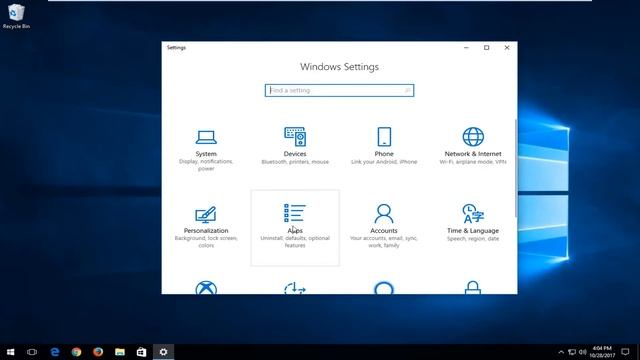640x360 pixels.
Task: Open the Gaming Xbox icon tile
Action: pyautogui.click(x=206, y=287)
